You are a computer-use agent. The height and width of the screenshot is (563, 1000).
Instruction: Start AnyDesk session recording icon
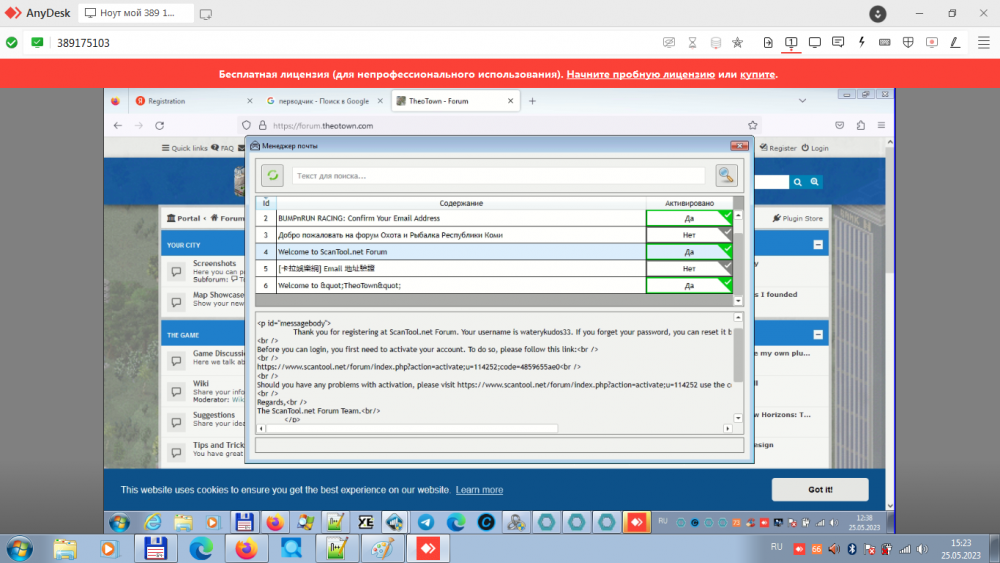(932, 43)
